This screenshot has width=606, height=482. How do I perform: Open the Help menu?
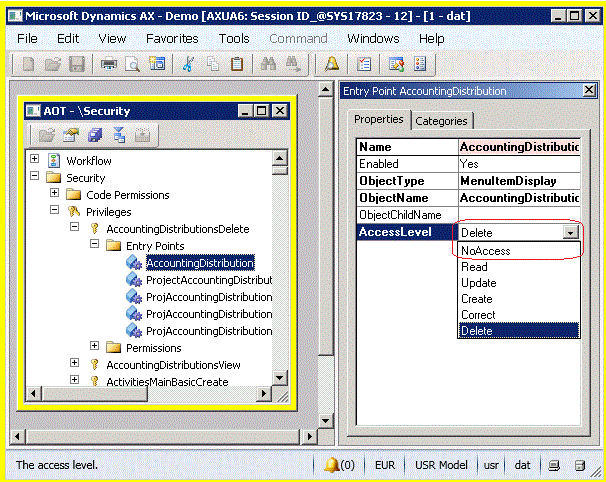click(432, 39)
